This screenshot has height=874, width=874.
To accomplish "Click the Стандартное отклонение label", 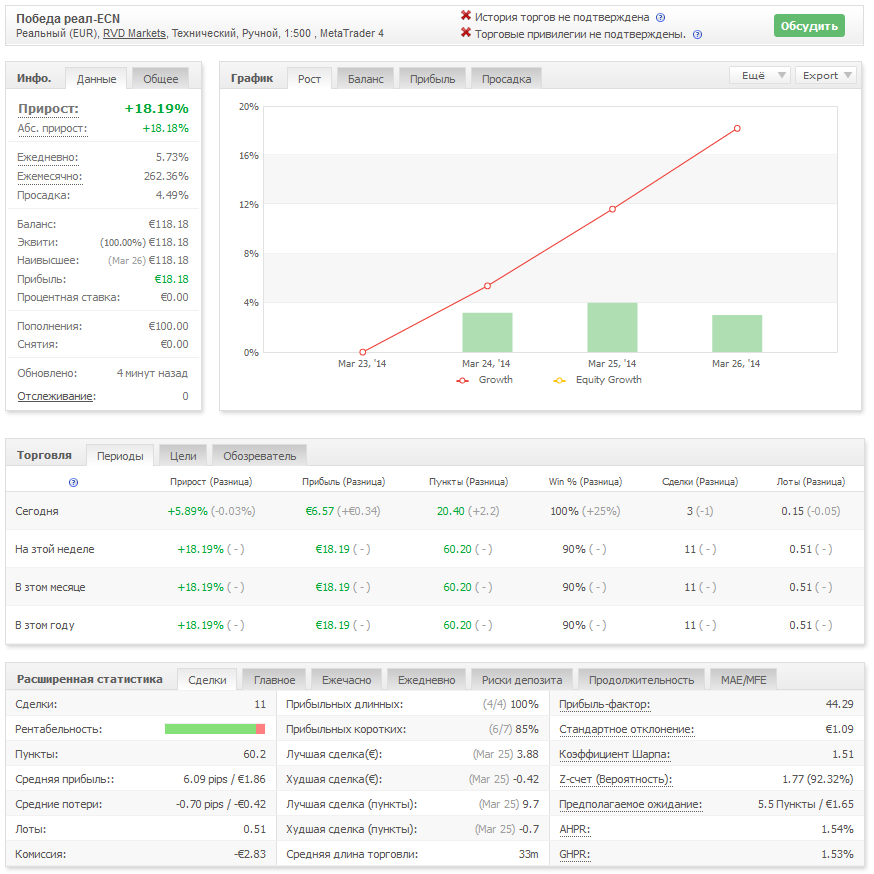I will [627, 730].
